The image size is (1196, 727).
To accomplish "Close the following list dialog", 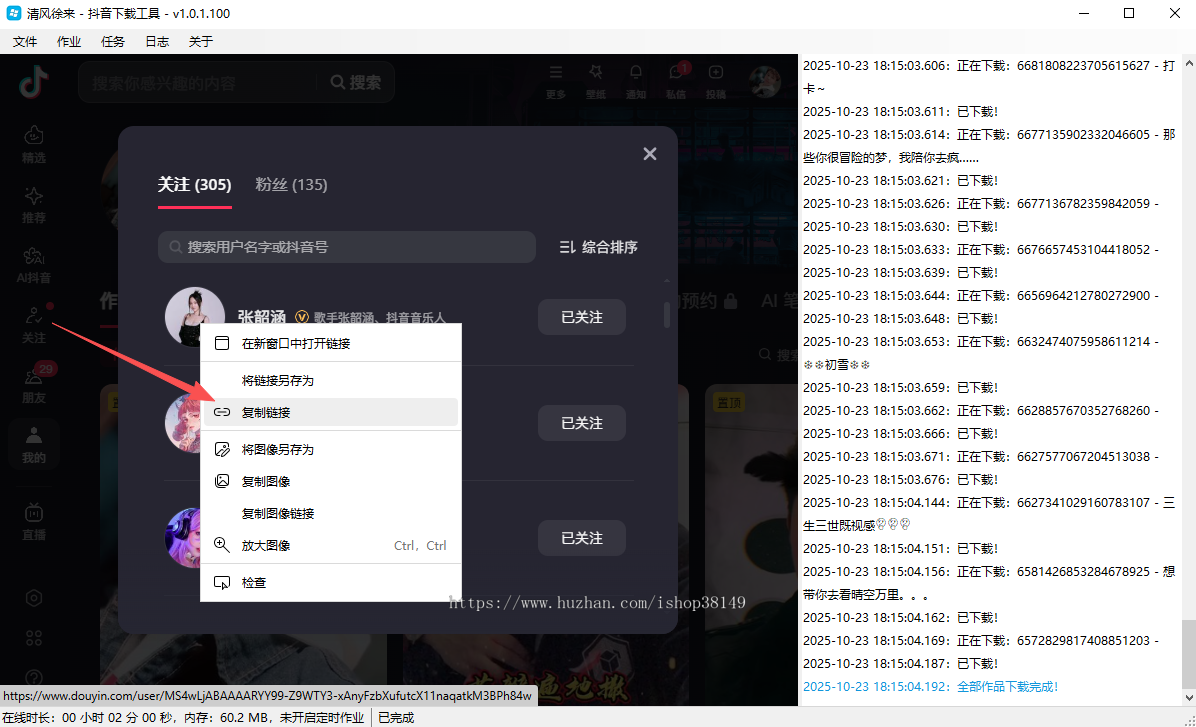I will pyautogui.click(x=650, y=154).
